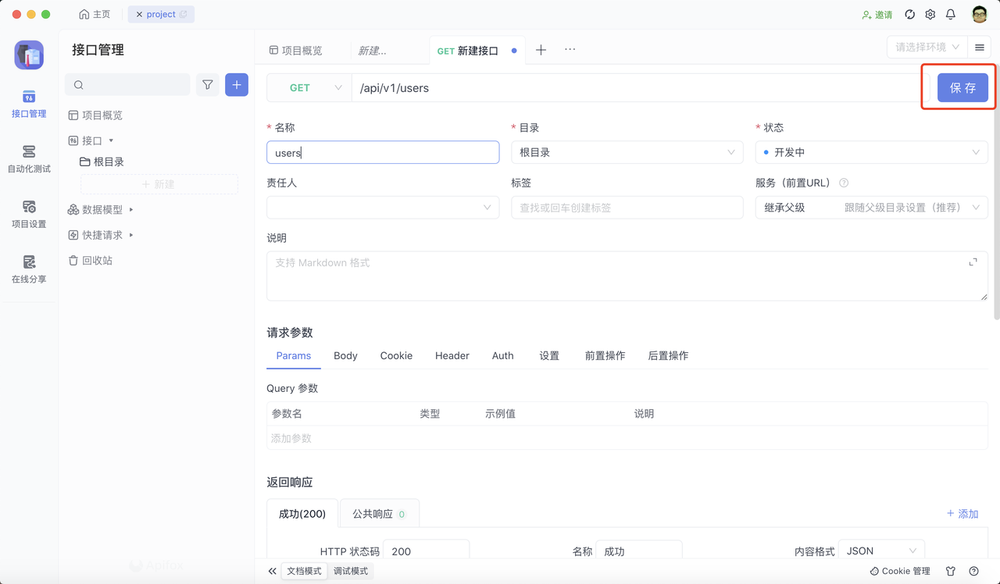Open 项目设置 from the left sidebar

click(28, 215)
